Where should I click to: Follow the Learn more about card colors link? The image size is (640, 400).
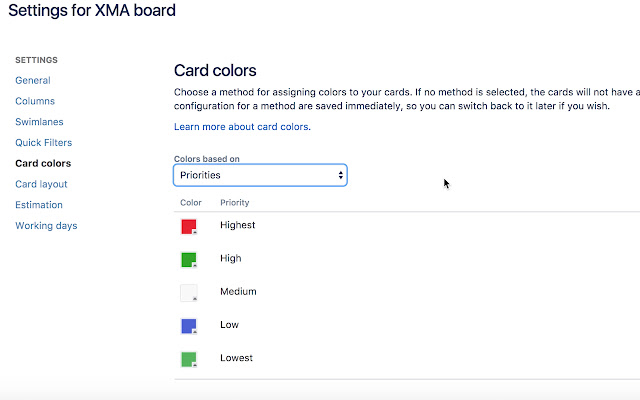click(x=242, y=127)
